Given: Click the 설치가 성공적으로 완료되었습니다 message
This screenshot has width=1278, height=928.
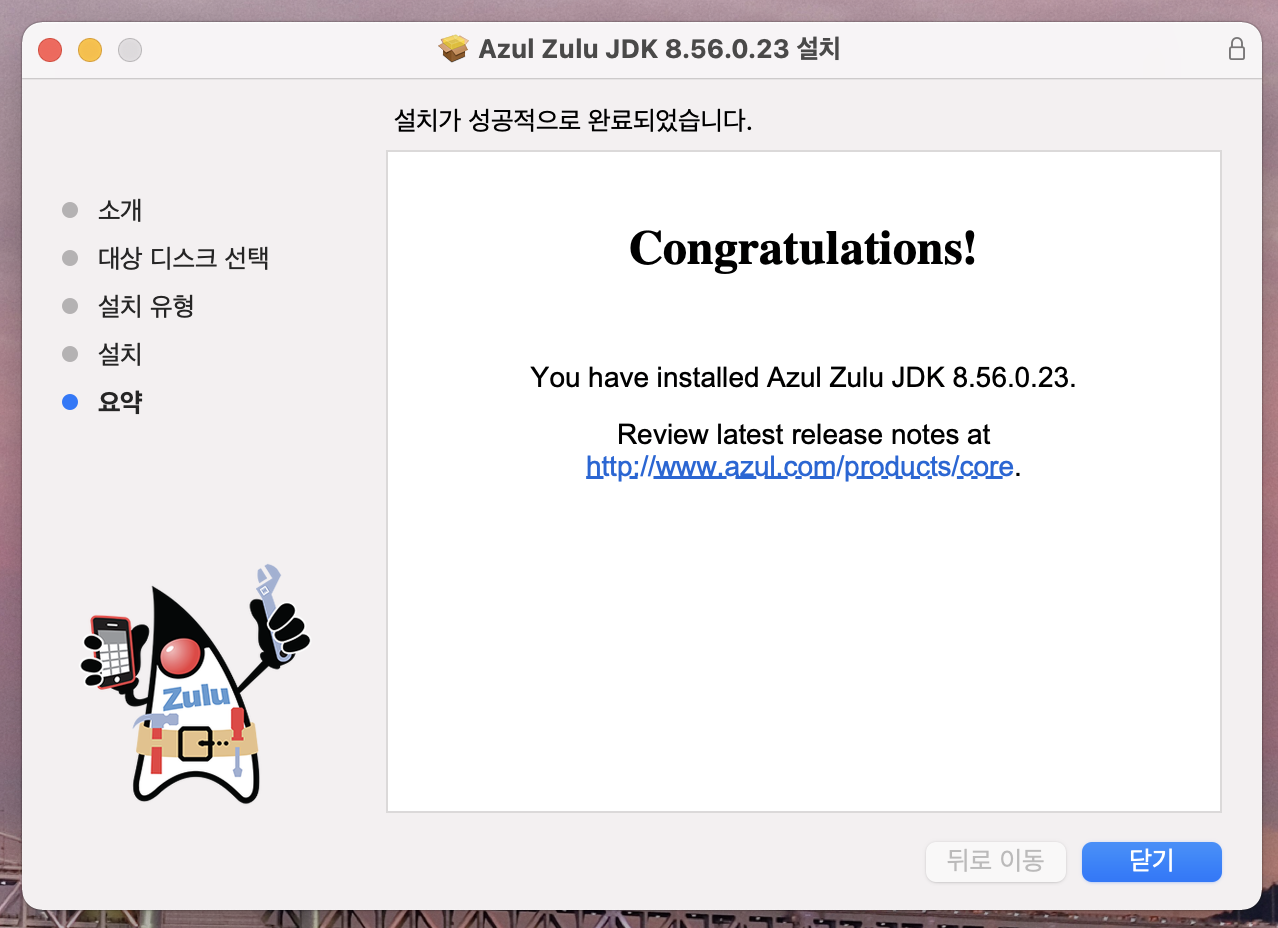Looking at the screenshot, I should 573,122.
